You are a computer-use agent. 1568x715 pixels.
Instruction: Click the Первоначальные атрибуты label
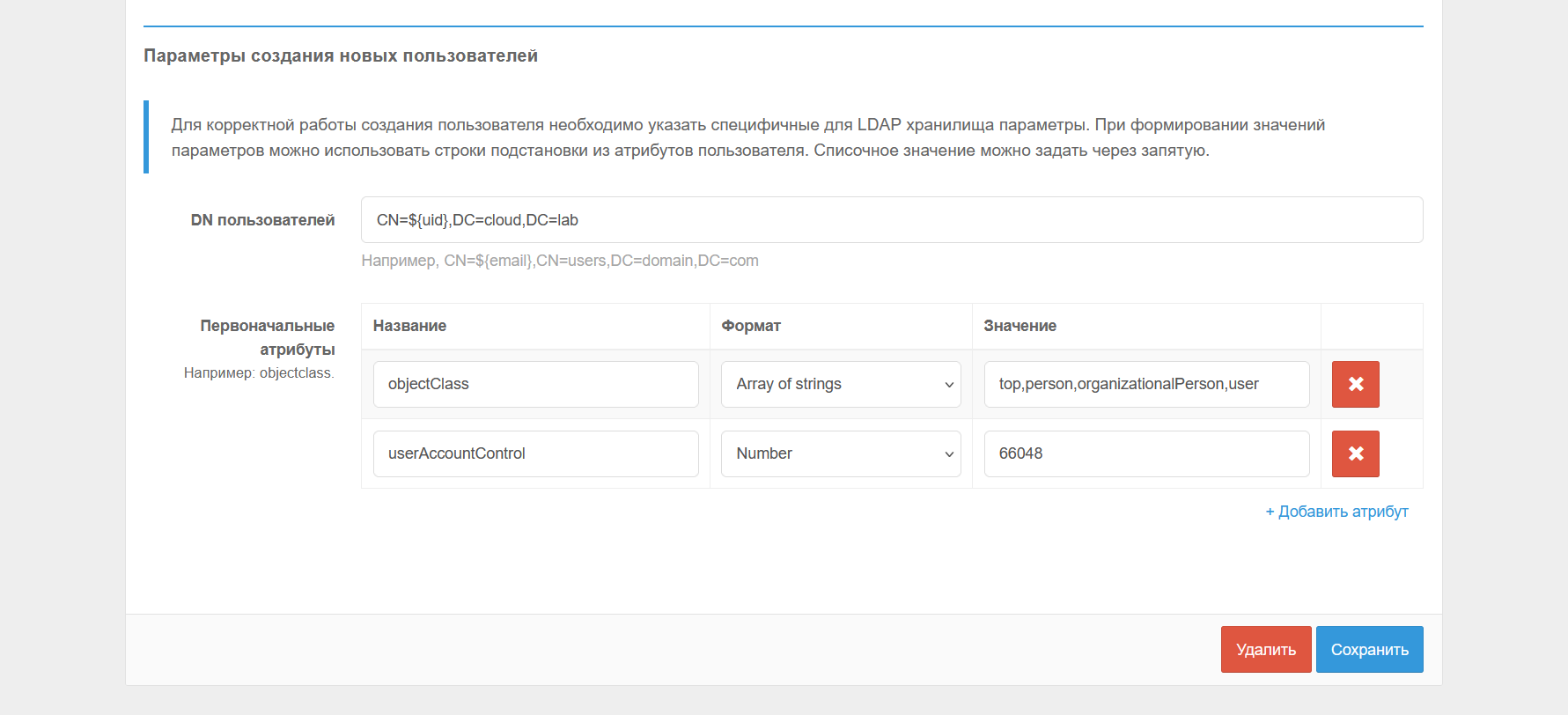(x=268, y=337)
